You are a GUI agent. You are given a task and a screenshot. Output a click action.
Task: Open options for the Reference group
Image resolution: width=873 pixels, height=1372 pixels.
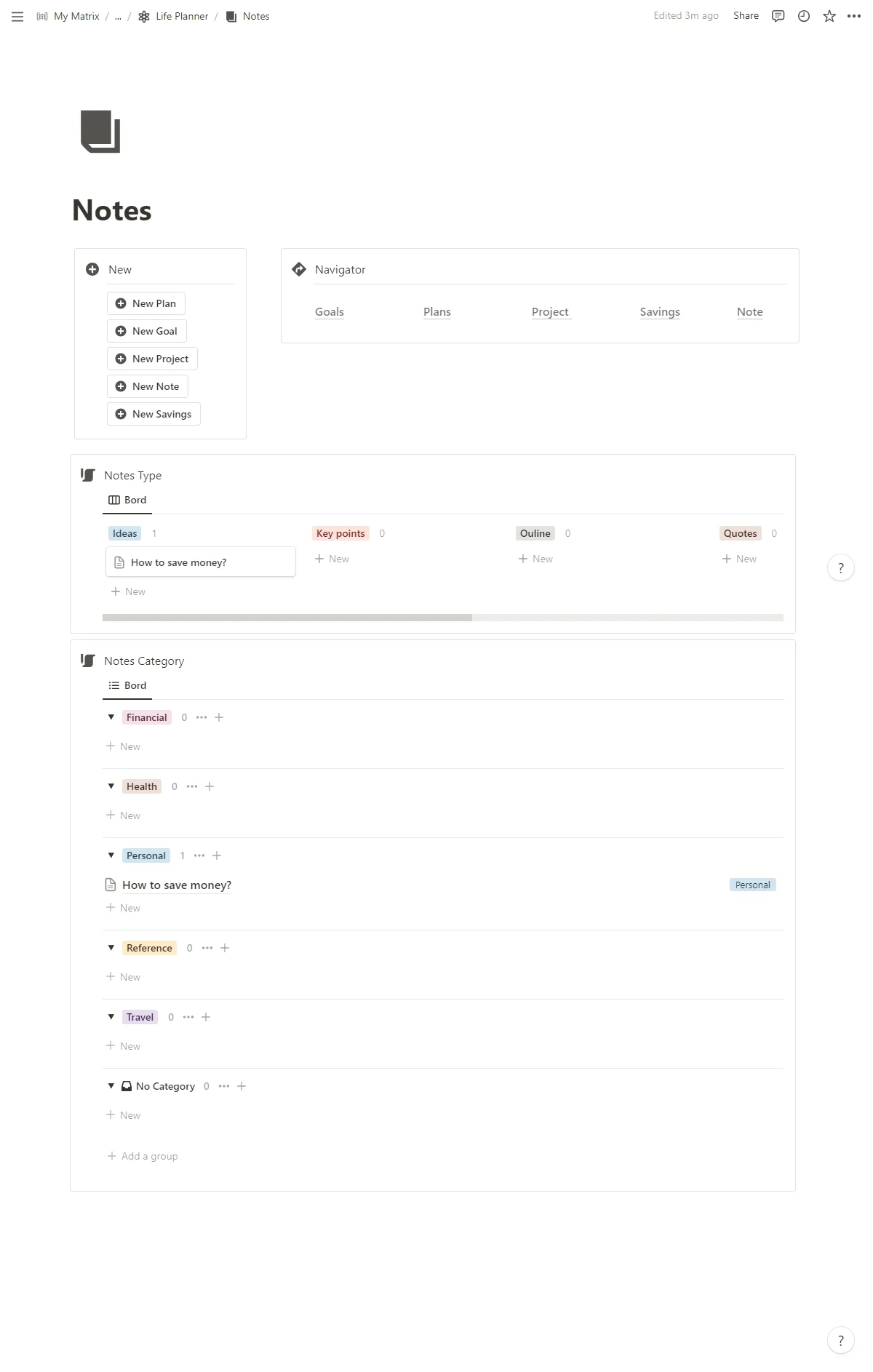coord(207,948)
